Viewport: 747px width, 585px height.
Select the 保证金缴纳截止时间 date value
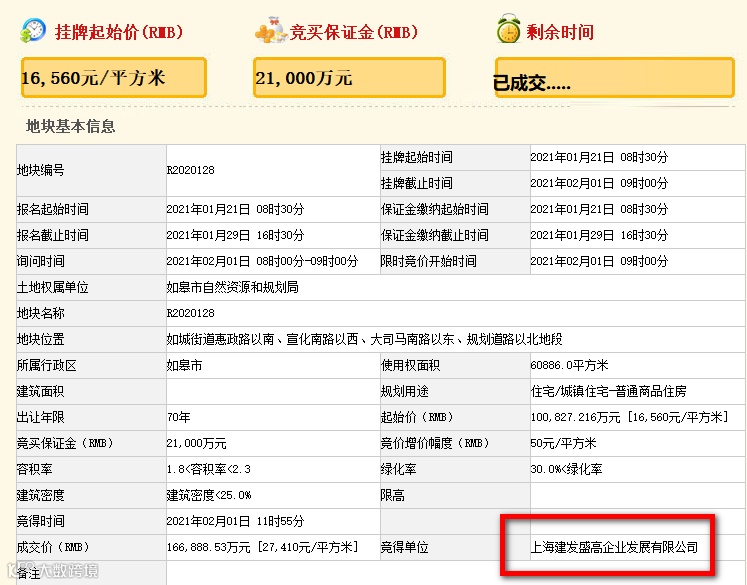pos(599,235)
